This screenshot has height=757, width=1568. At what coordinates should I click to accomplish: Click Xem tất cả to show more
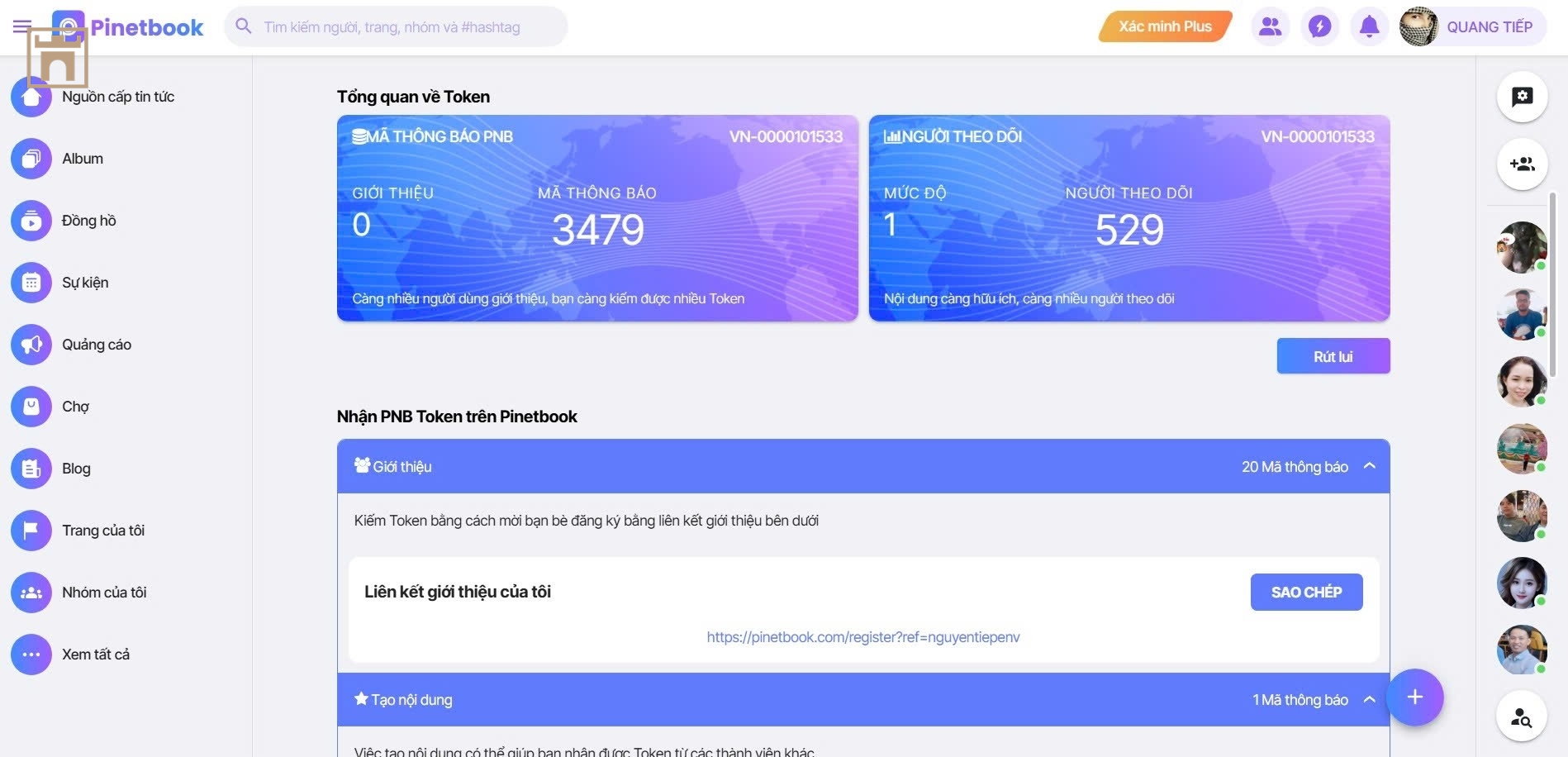pos(96,655)
